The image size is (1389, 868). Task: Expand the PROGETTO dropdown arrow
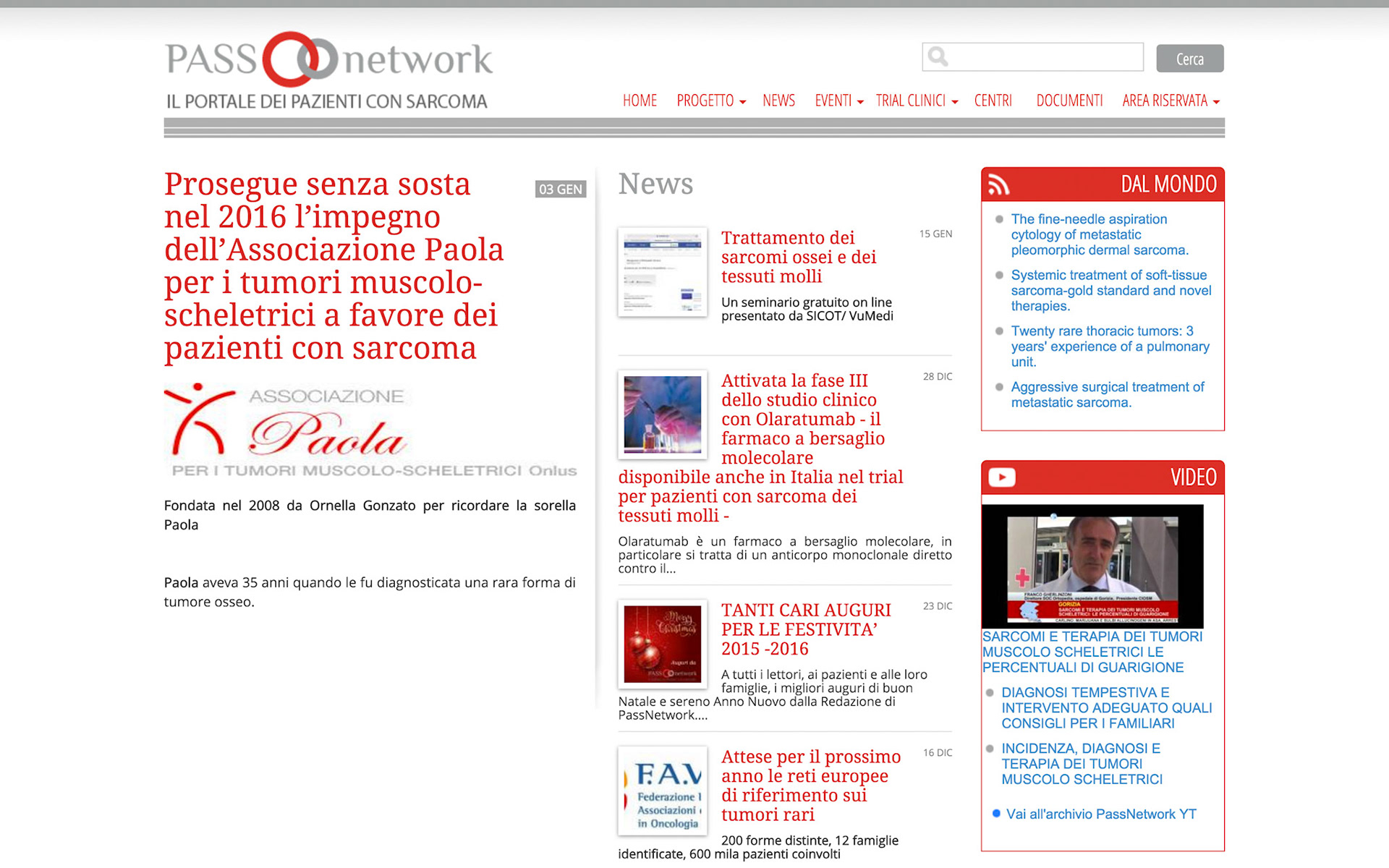[x=743, y=102]
